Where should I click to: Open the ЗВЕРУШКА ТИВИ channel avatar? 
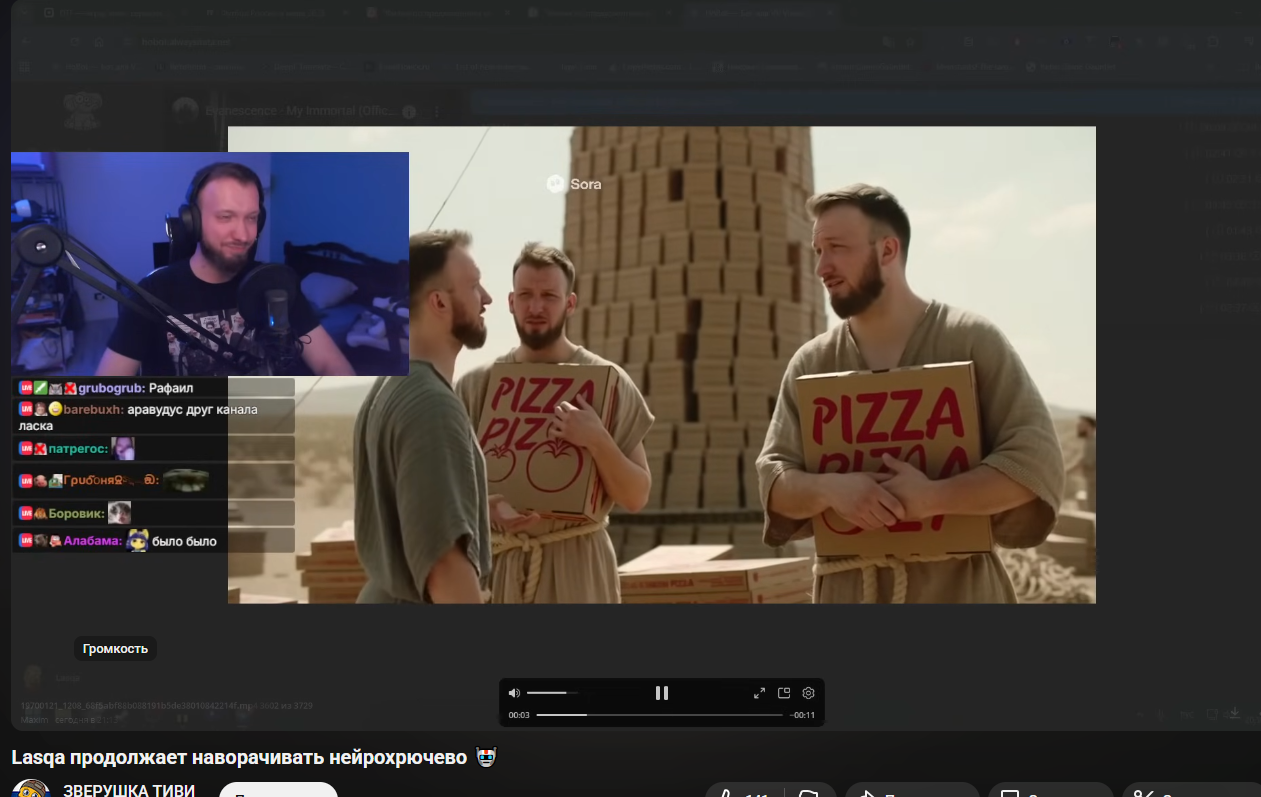click(x=31, y=788)
